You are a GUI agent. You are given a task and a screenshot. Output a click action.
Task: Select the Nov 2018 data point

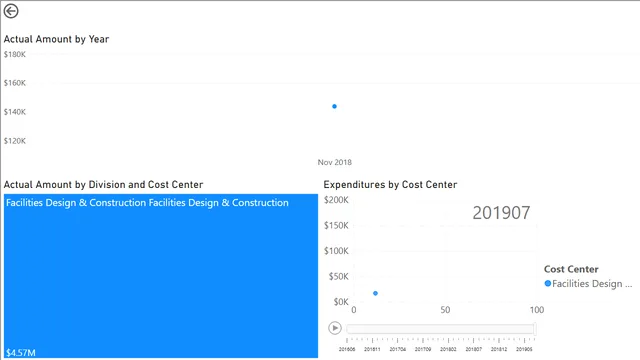334,106
